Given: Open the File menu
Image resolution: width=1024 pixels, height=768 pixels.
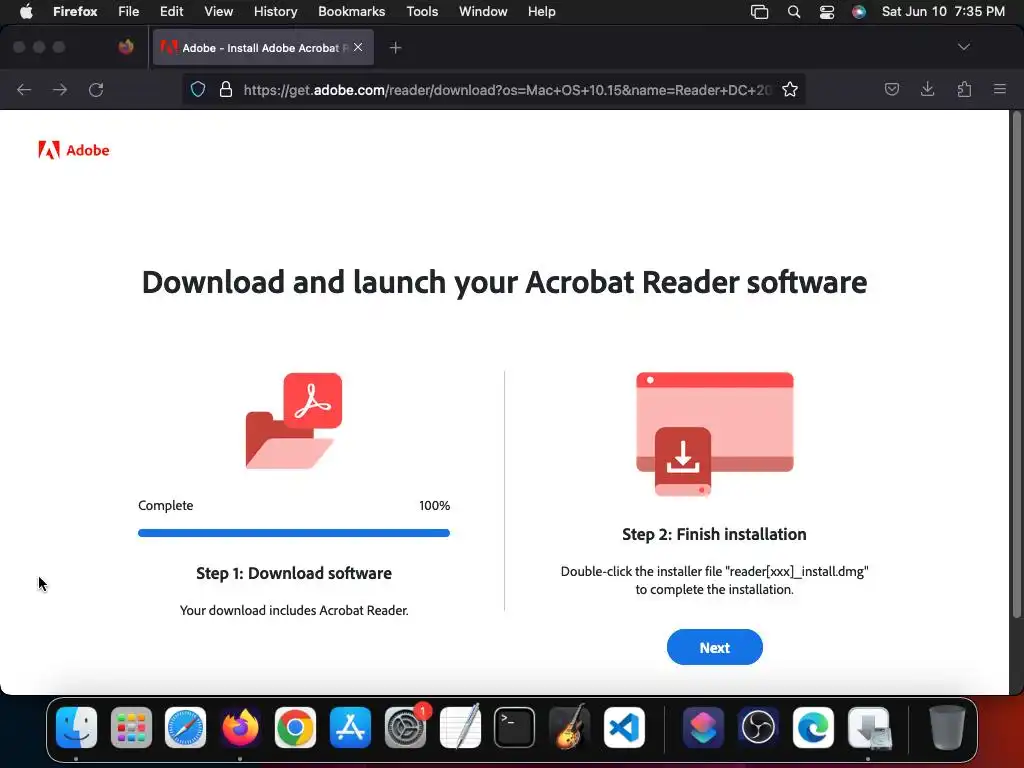Looking at the screenshot, I should coord(129,12).
